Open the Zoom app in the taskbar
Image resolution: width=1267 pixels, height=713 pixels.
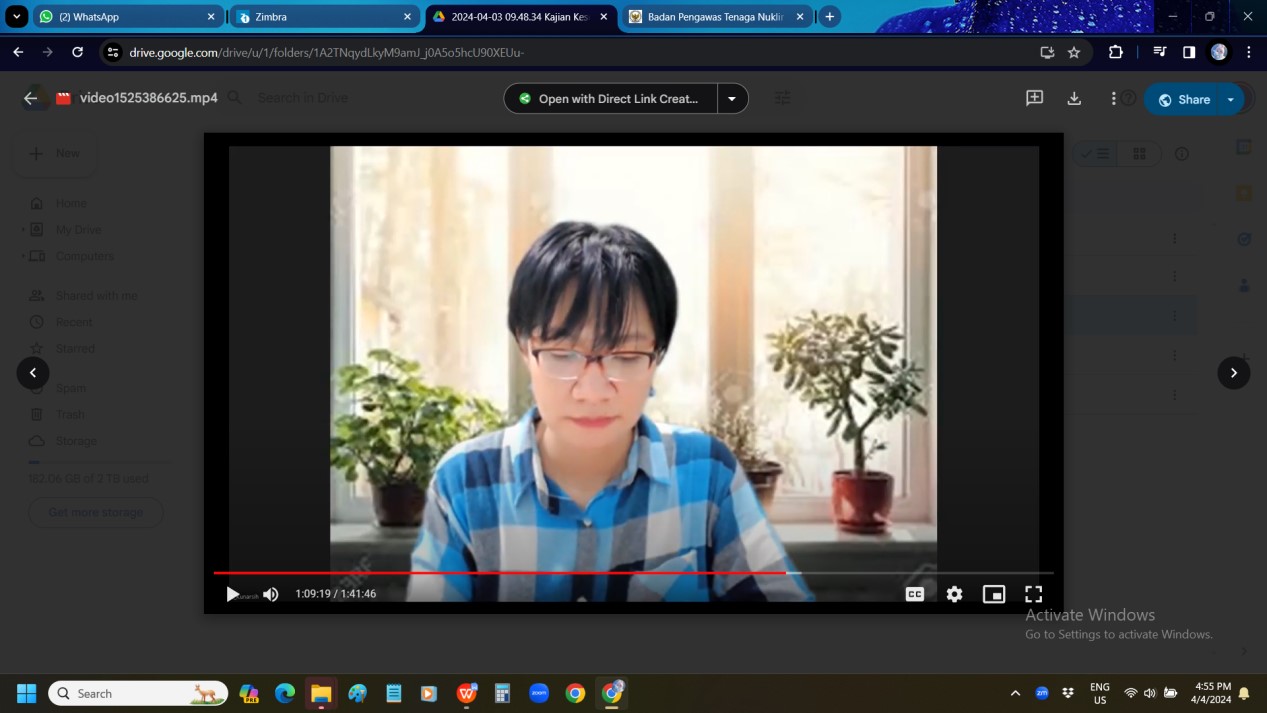[539, 693]
